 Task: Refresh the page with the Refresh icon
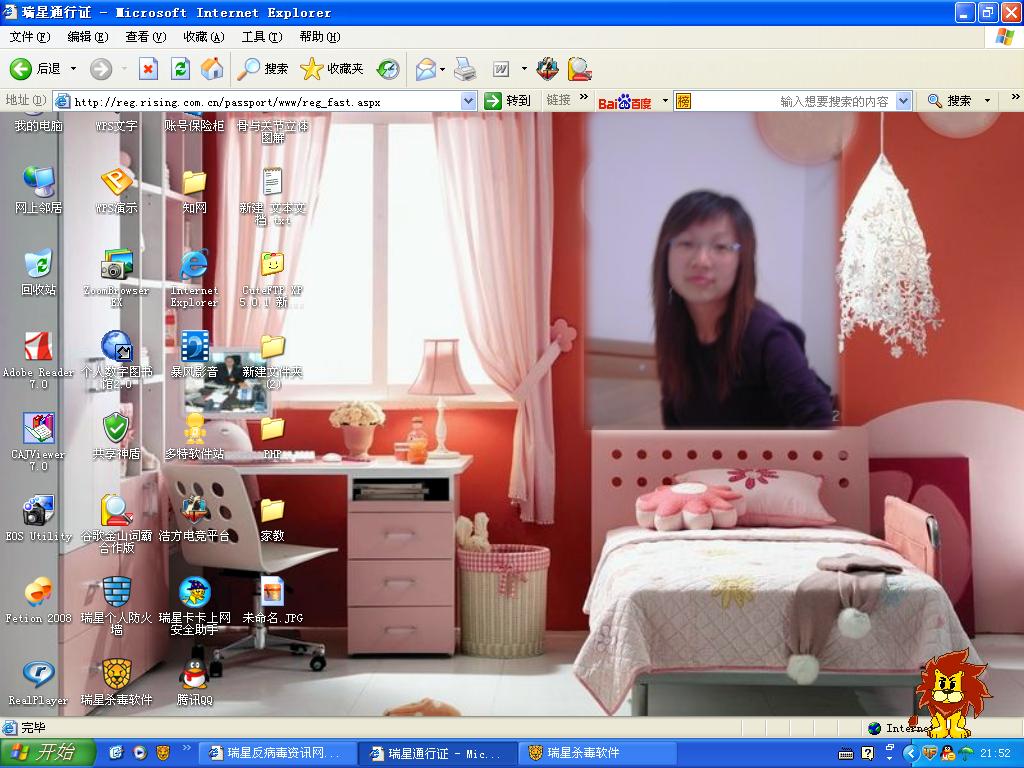(x=180, y=69)
